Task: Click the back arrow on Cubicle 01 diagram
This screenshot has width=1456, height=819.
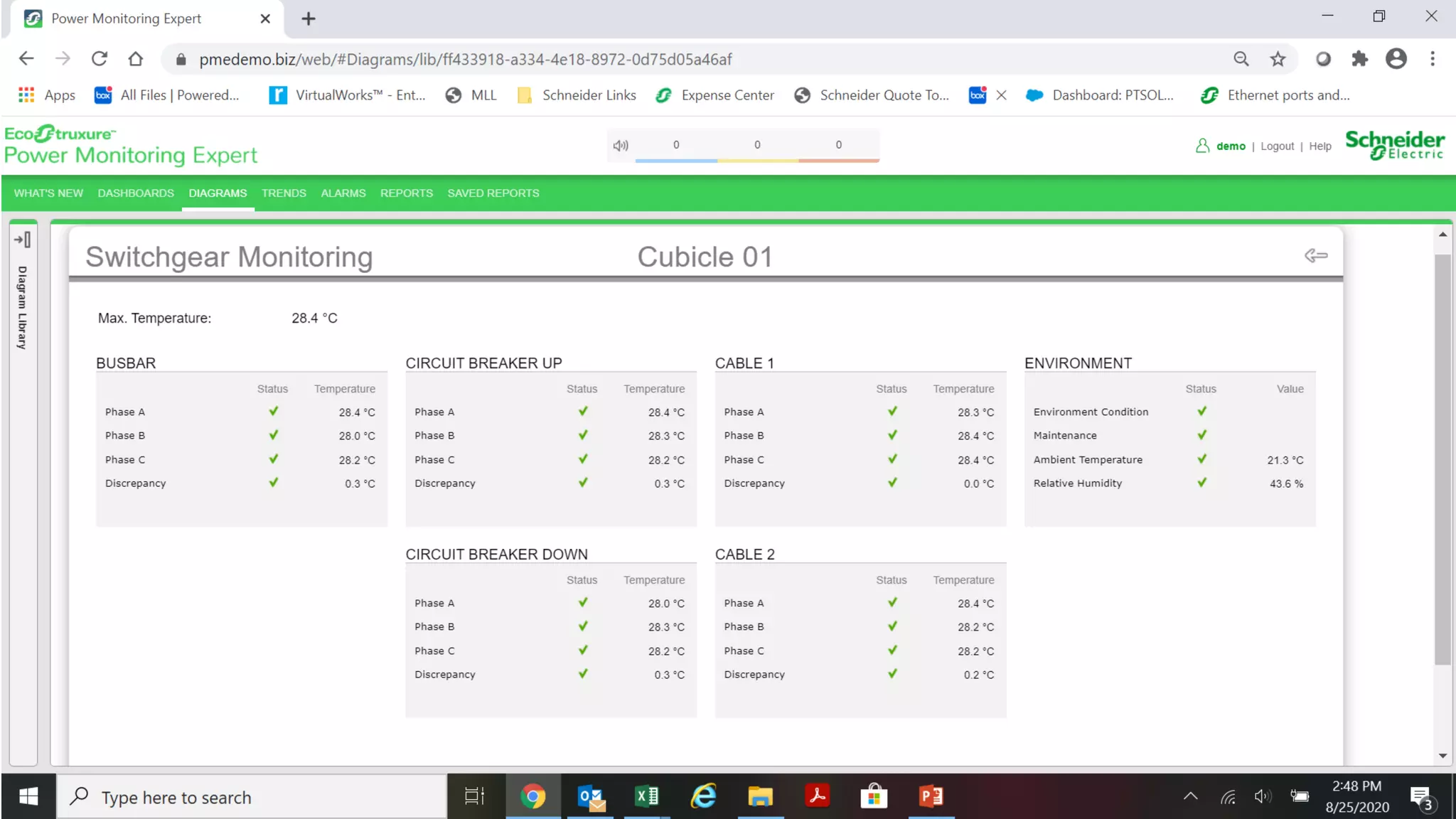Action: pos(1315,256)
